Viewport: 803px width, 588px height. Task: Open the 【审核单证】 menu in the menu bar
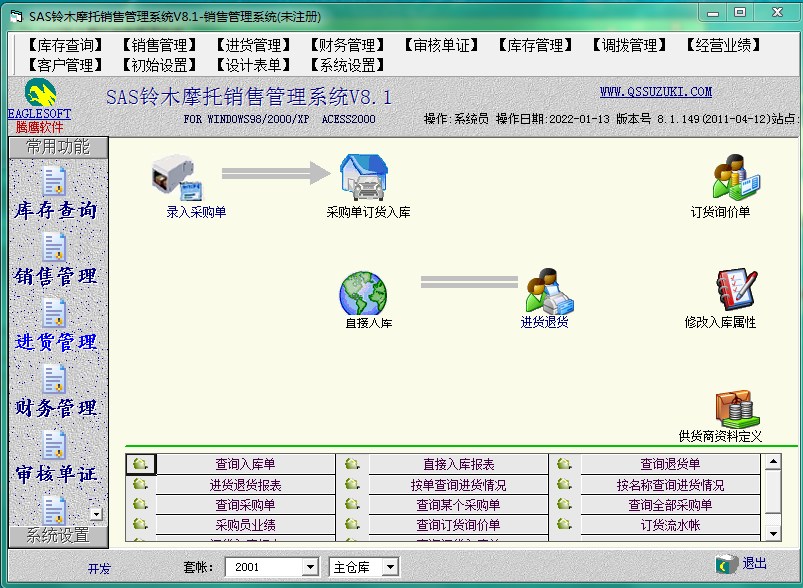(x=441, y=46)
